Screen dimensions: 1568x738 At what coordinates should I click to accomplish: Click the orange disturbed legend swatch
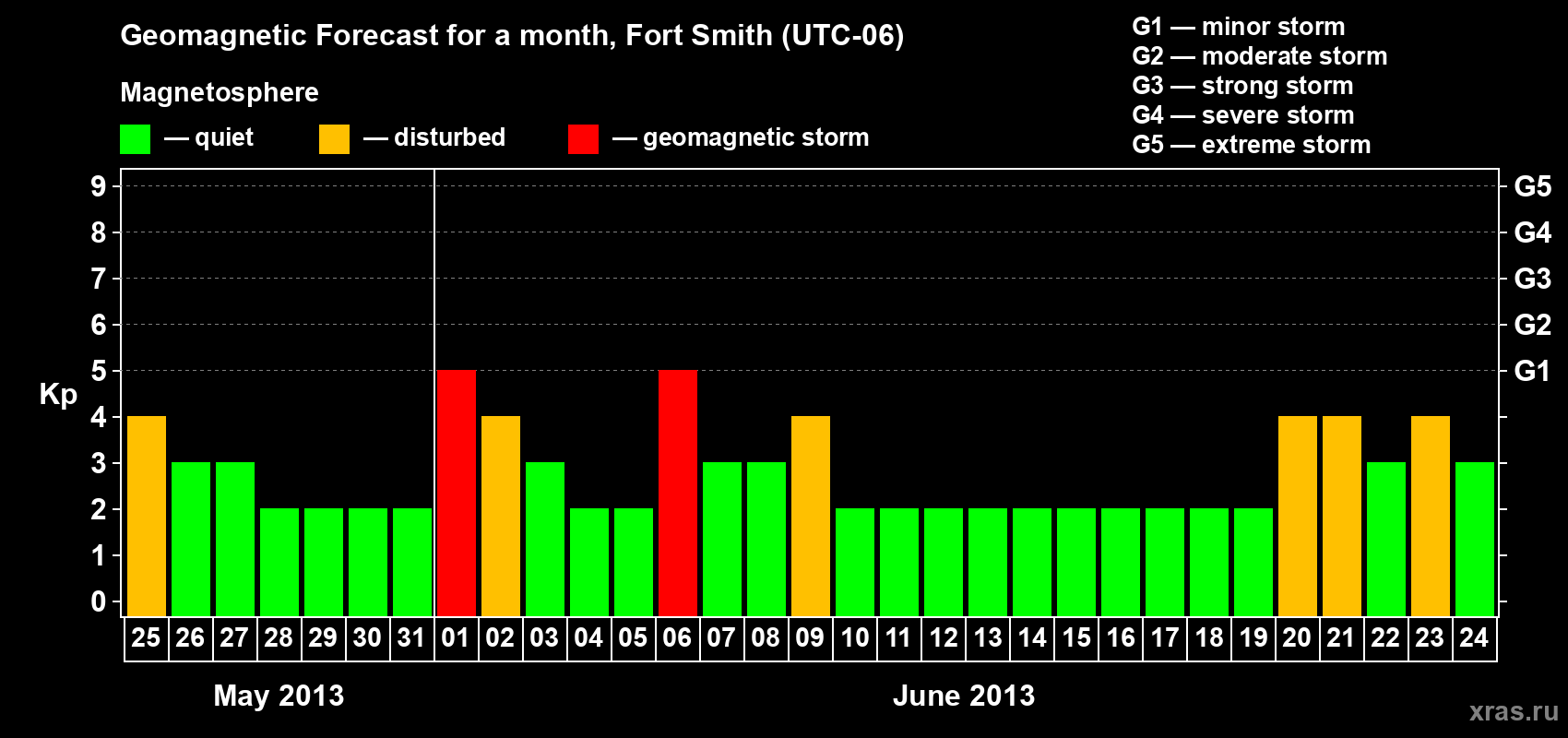coord(334,139)
